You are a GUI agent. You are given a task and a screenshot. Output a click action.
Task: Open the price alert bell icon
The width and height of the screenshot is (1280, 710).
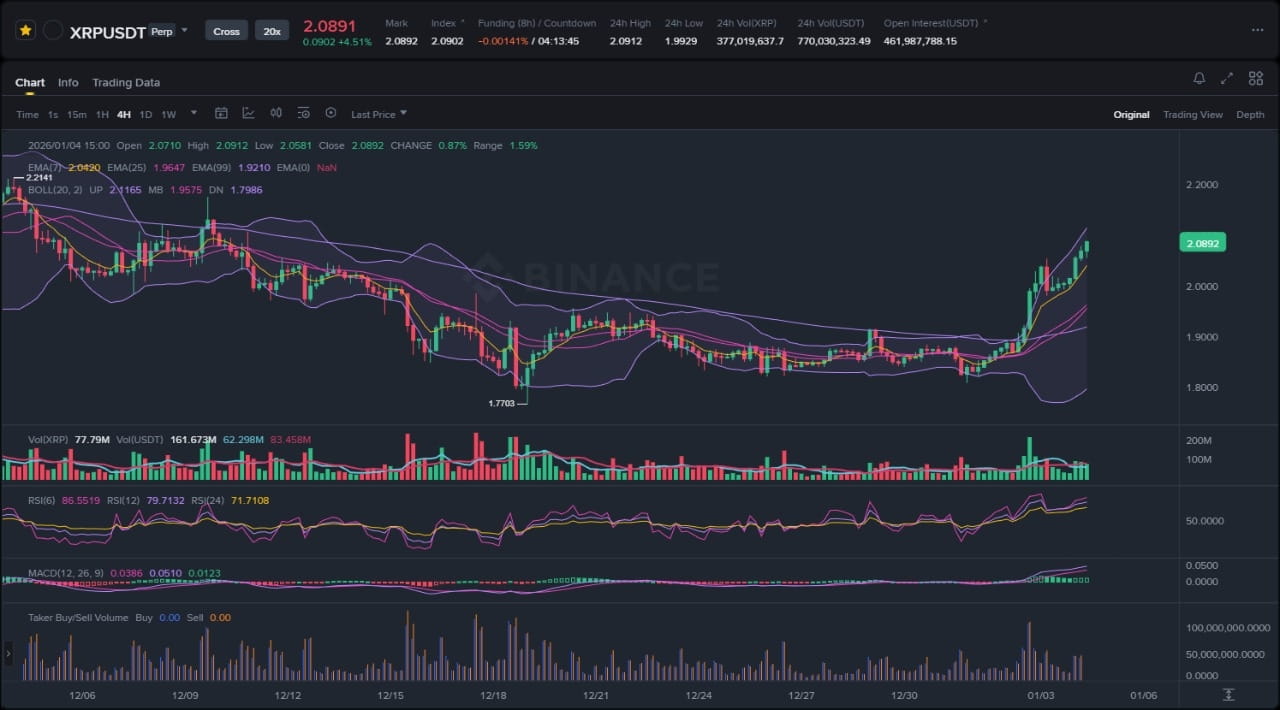[1199, 78]
